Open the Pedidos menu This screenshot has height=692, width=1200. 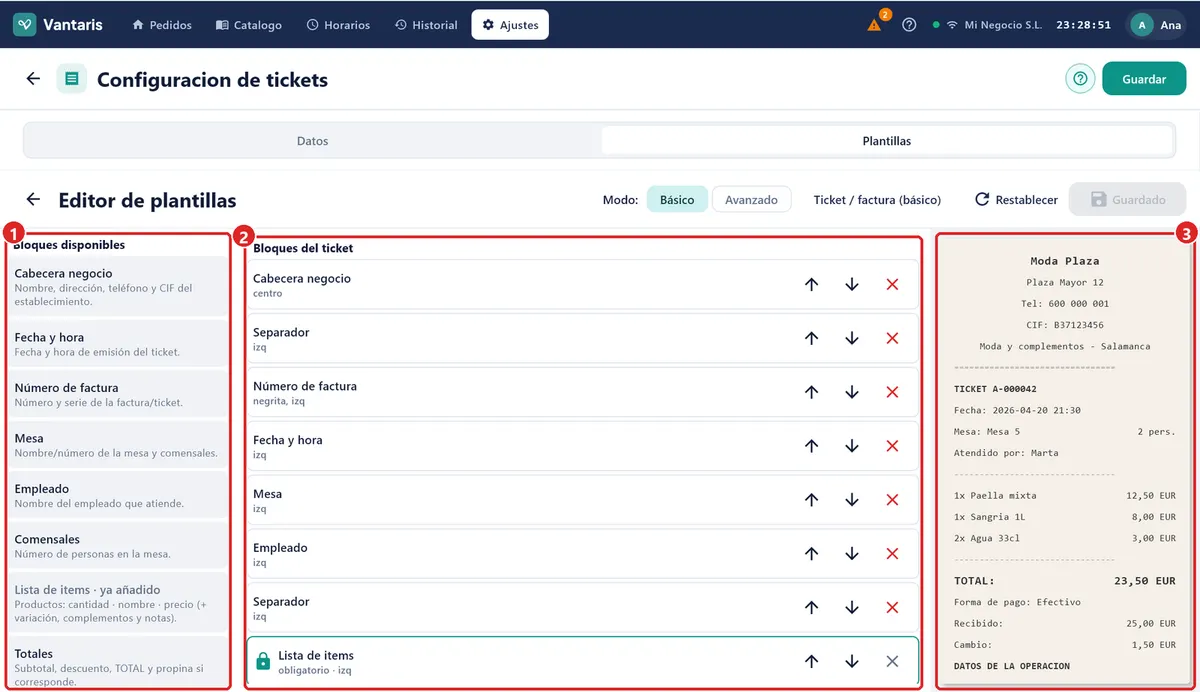click(162, 25)
